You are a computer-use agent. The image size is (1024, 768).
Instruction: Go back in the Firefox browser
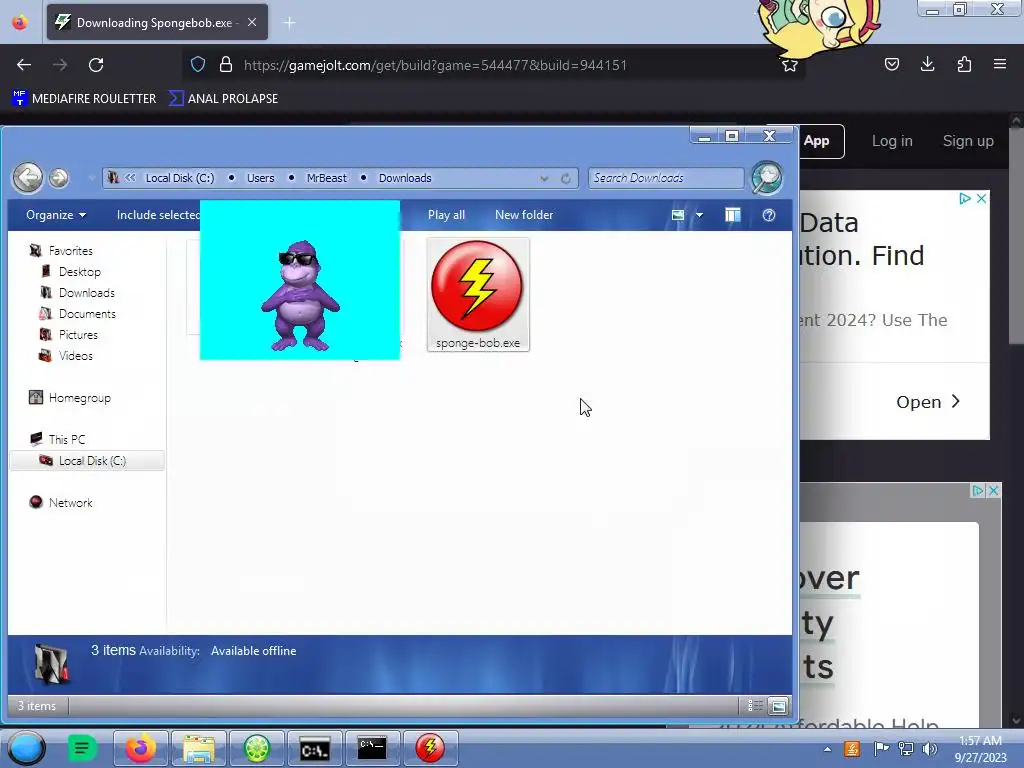(24, 65)
